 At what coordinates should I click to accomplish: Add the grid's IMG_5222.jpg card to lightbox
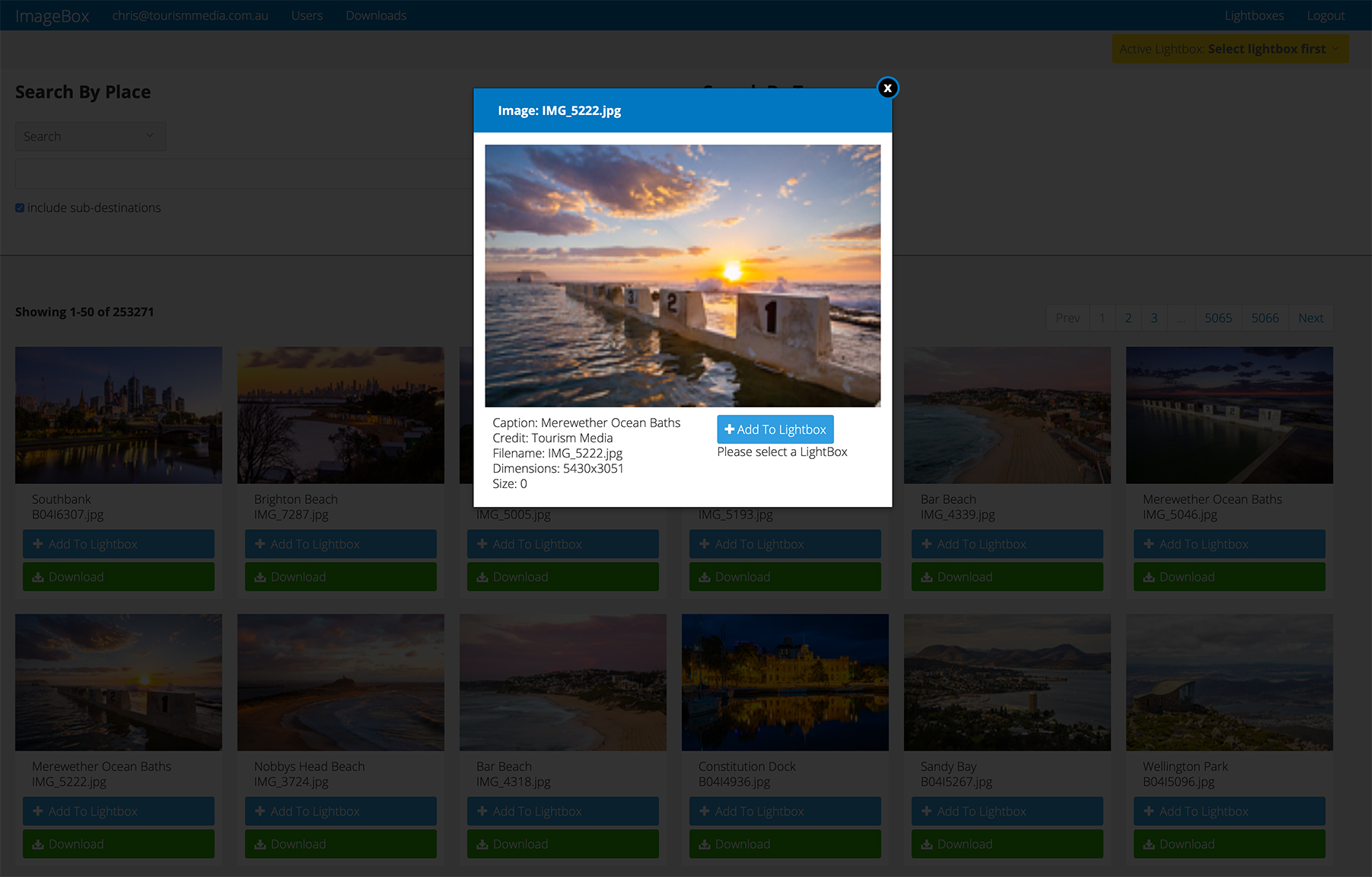(x=119, y=812)
